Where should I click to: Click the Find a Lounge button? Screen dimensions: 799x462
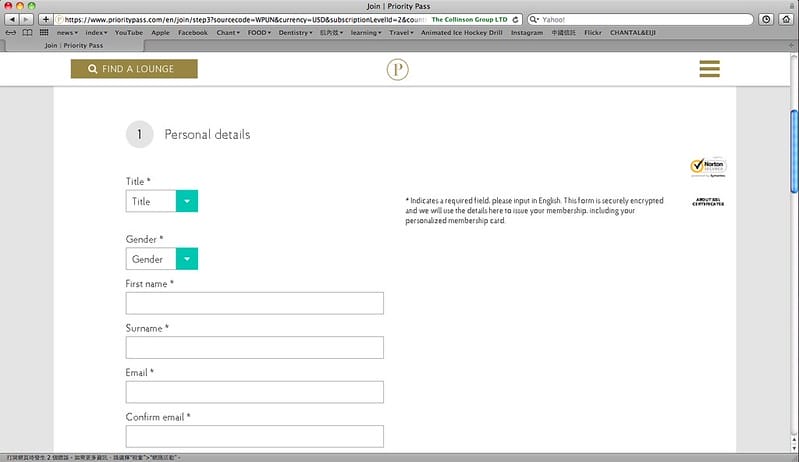(x=134, y=69)
